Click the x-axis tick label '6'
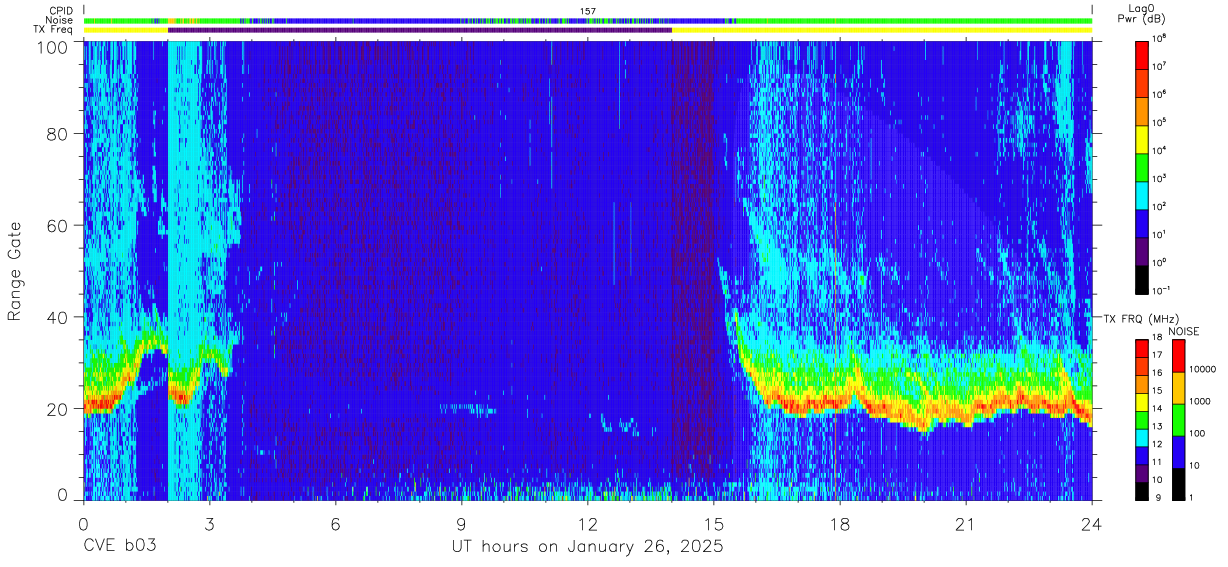This screenshot has height=567, width=1228. pyautogui.click(x=335, y=524)
